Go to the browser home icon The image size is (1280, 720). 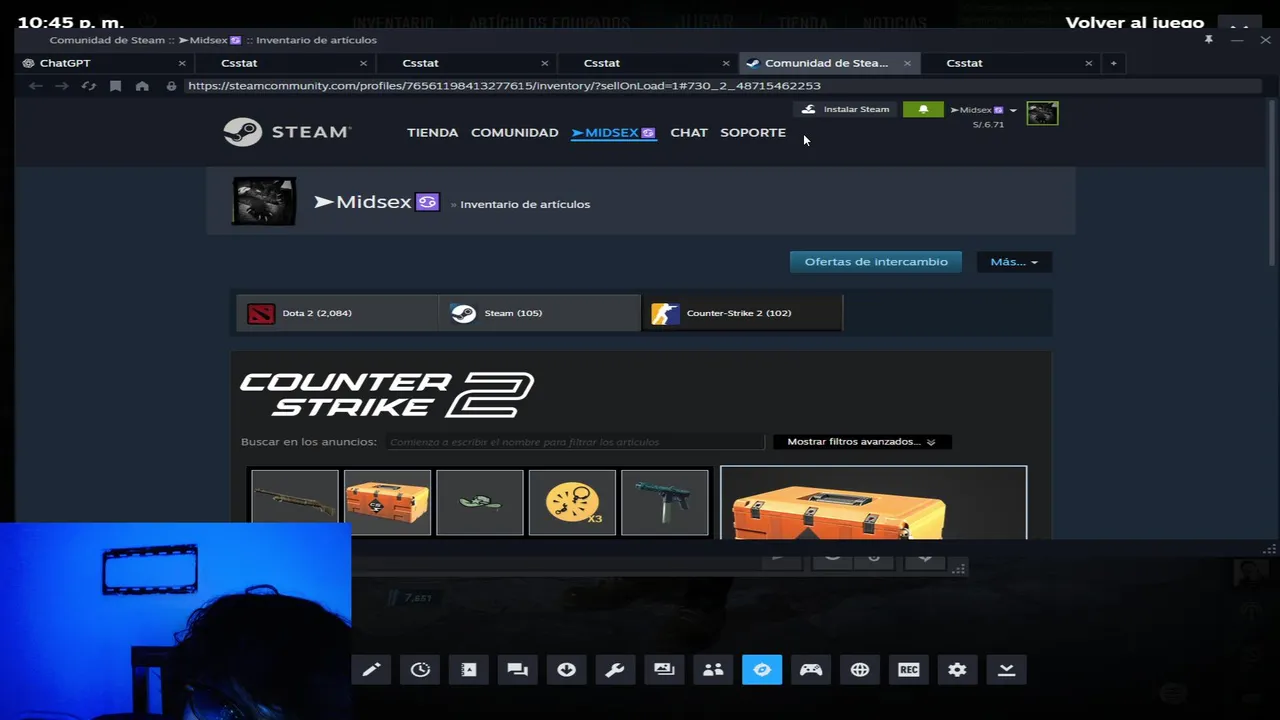(142, 86)
